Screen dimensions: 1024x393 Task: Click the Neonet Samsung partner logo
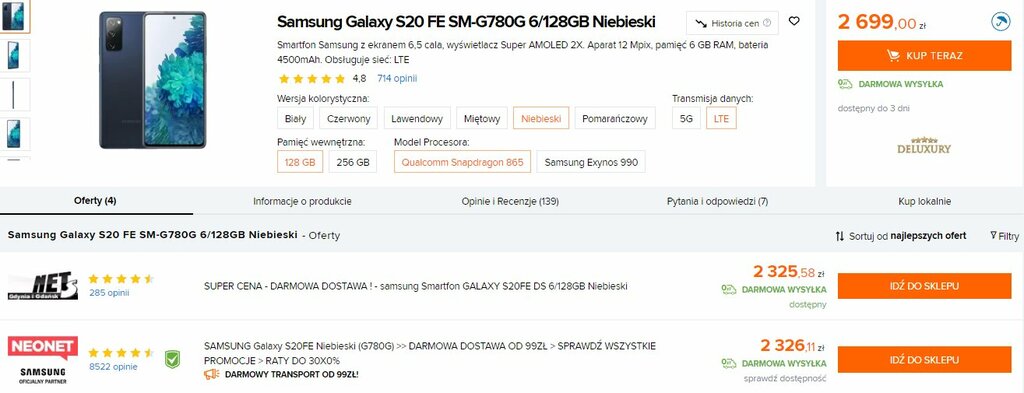43,360
